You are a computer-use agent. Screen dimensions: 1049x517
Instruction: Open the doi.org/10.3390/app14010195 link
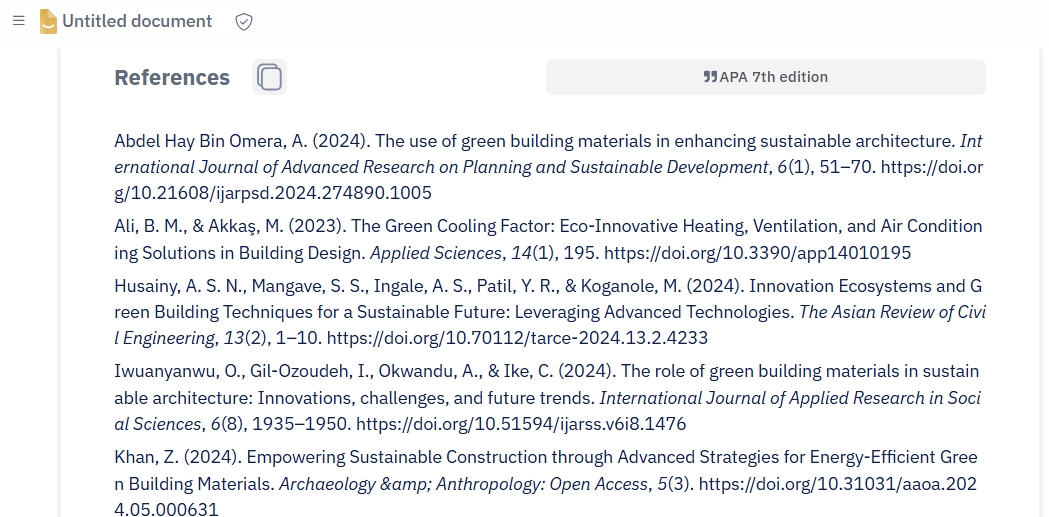[x=757, y=253]
